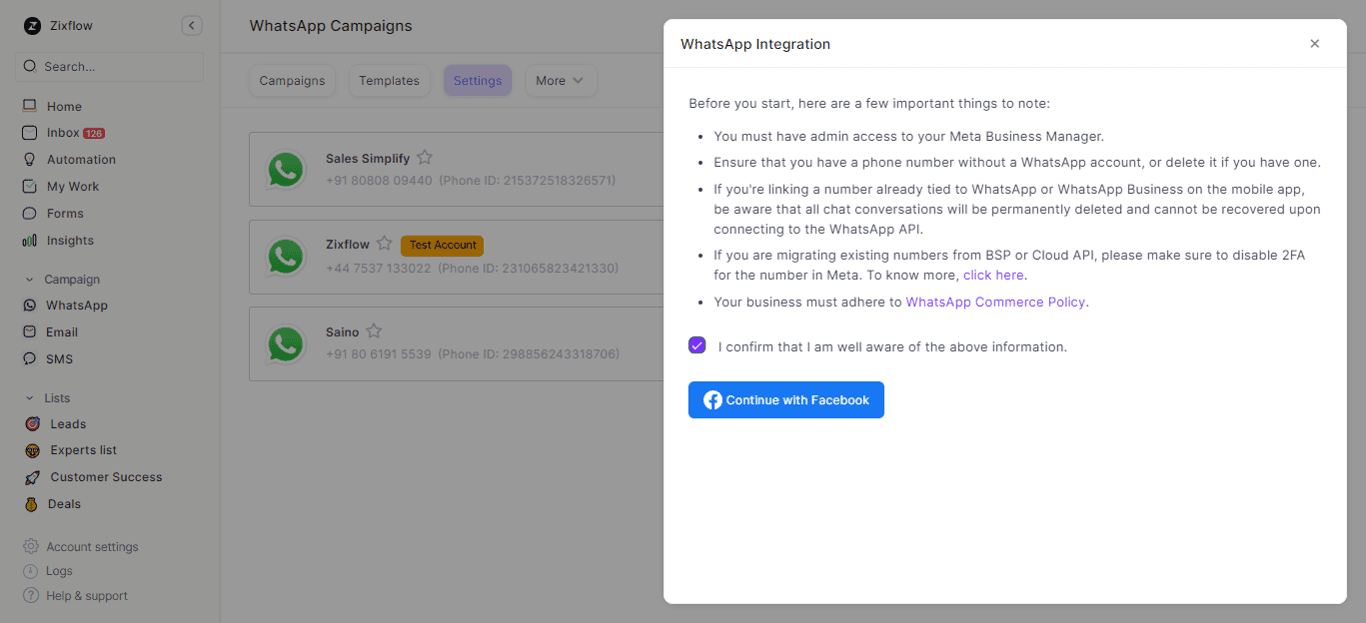Star the Sales Simplify account

(x=425, y=157)
